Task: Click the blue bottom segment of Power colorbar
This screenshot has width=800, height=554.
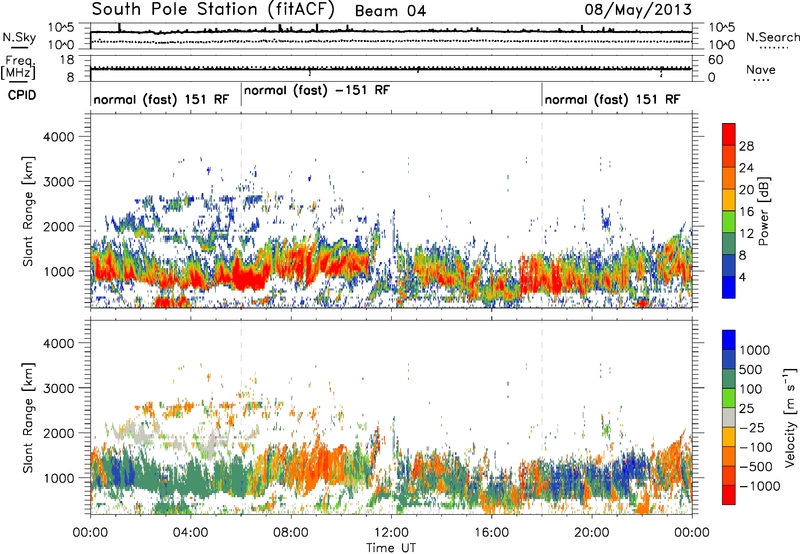Action: pos(729,287)
